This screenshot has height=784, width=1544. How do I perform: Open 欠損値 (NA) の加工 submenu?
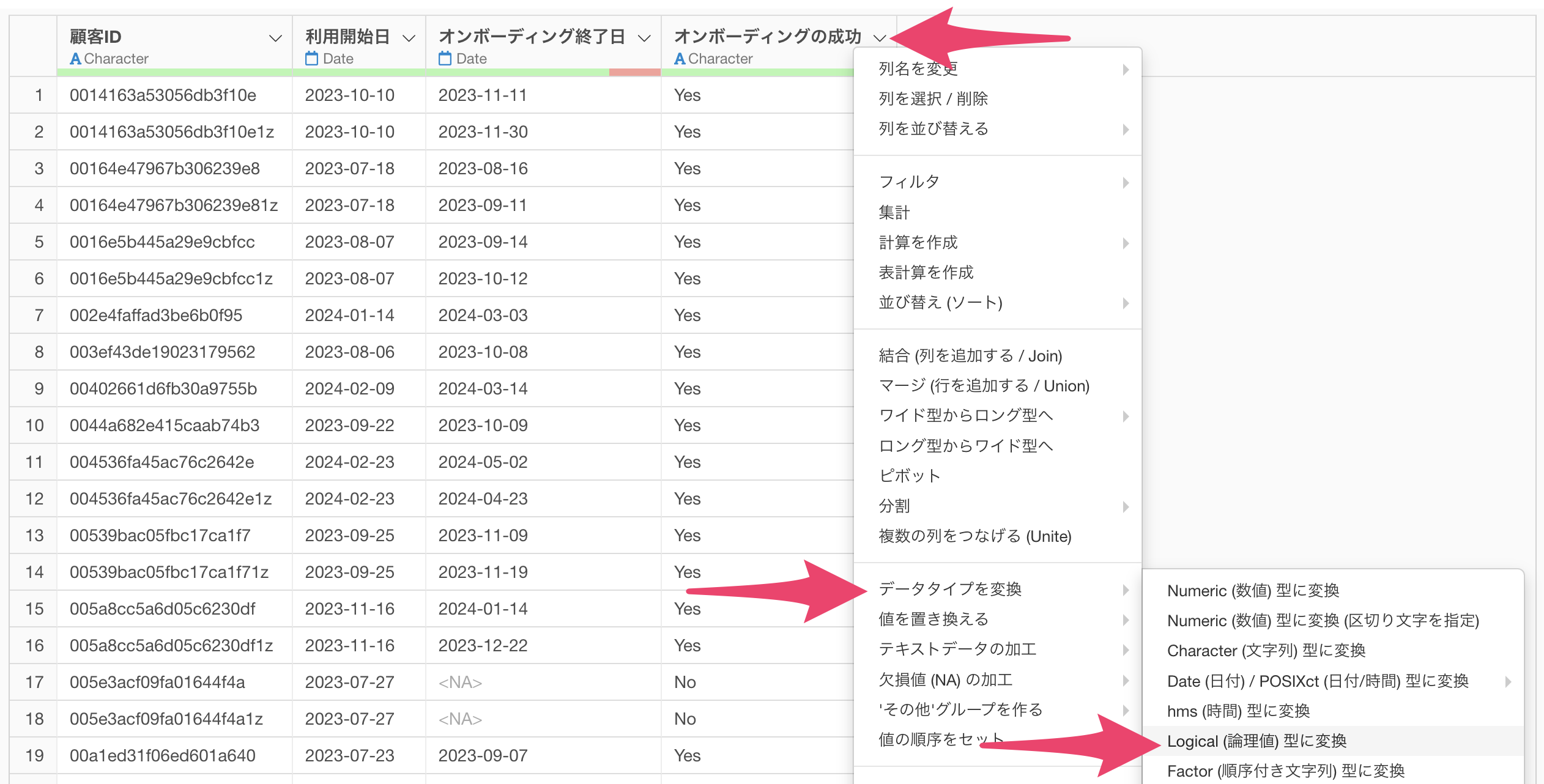point(997,679)
